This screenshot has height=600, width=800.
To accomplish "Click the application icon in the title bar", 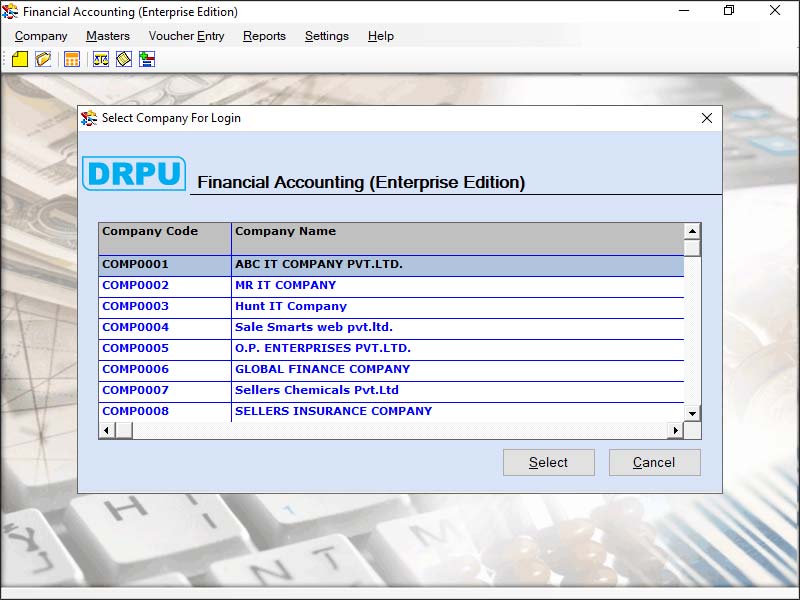I will tap(10, 11).
